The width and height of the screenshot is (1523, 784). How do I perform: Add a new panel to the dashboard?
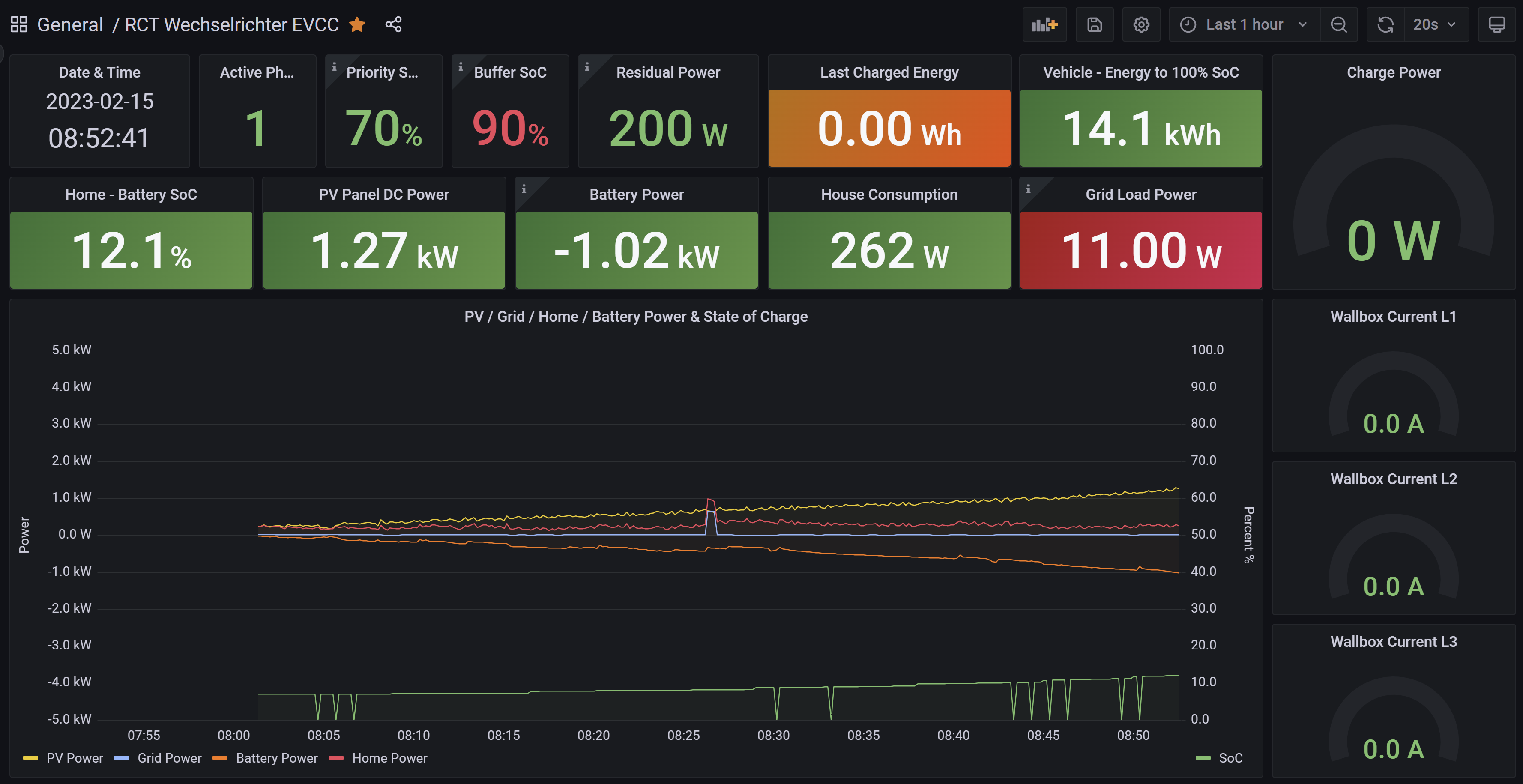tap(1044, 24)
